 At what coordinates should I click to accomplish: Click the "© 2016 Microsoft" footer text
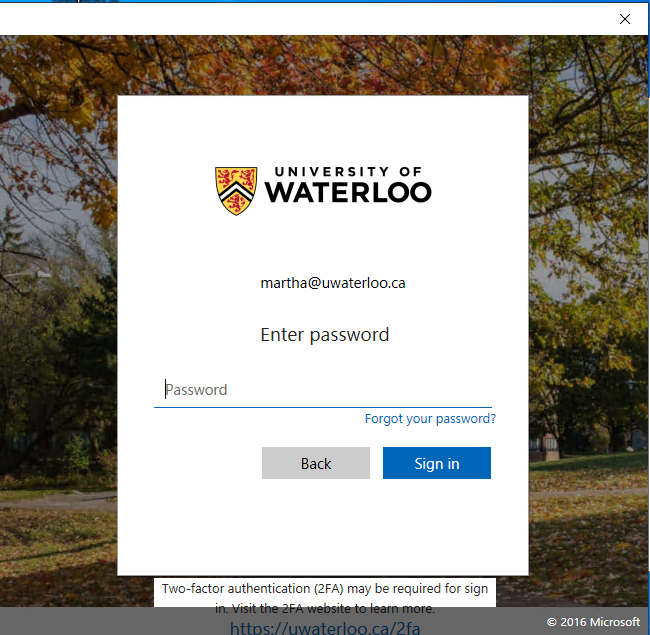pyautogui.click(x=593, y=622)
